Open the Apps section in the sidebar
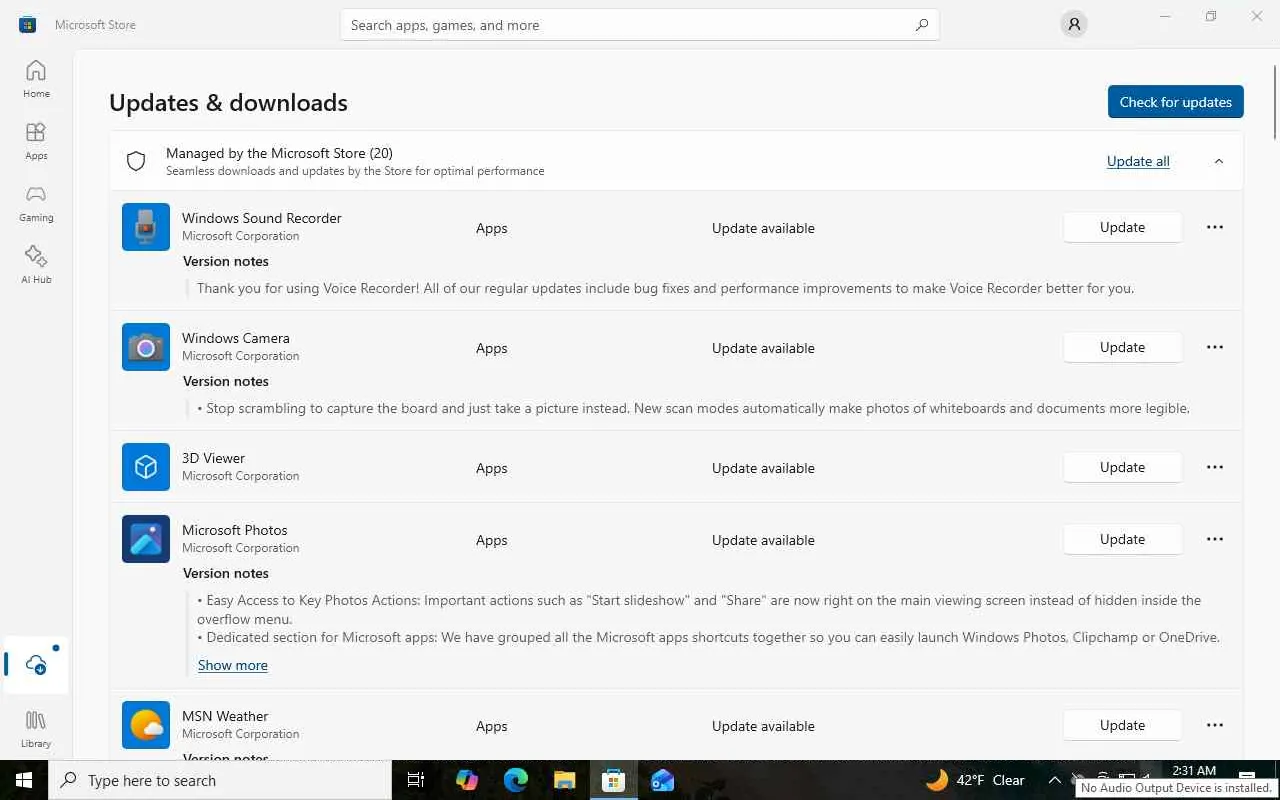The height and width of the screenshot is (800, 1280). pyautogui.click(x=36, y=141)
